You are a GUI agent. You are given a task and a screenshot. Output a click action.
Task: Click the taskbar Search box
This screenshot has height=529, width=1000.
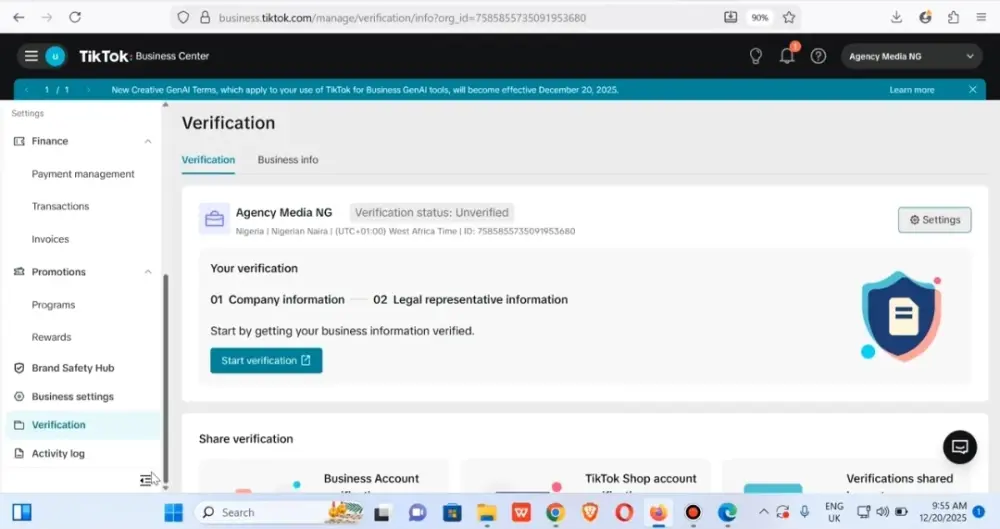(x=281, y=512)
